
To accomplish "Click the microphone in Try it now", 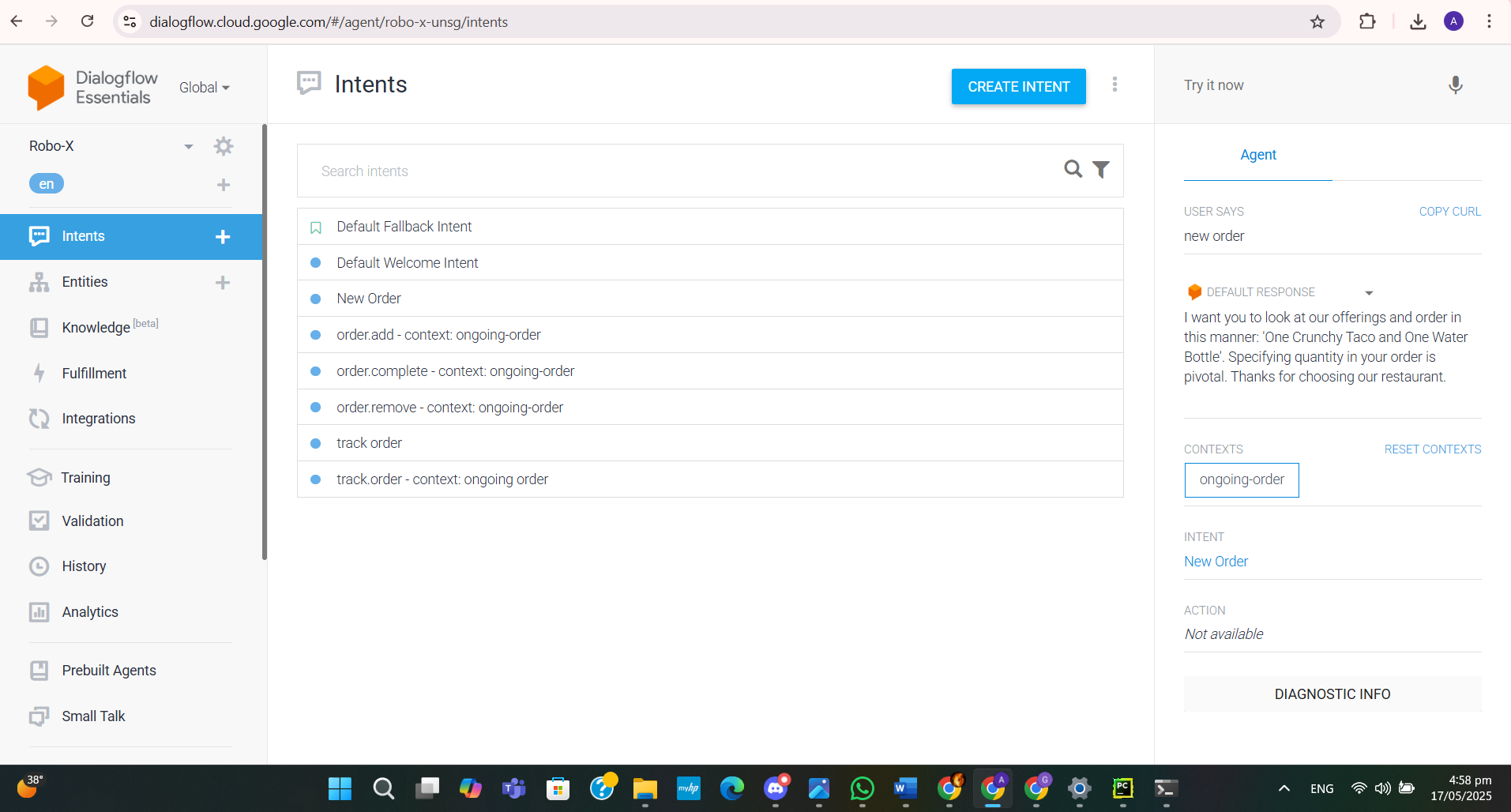I will point(1455,85).
